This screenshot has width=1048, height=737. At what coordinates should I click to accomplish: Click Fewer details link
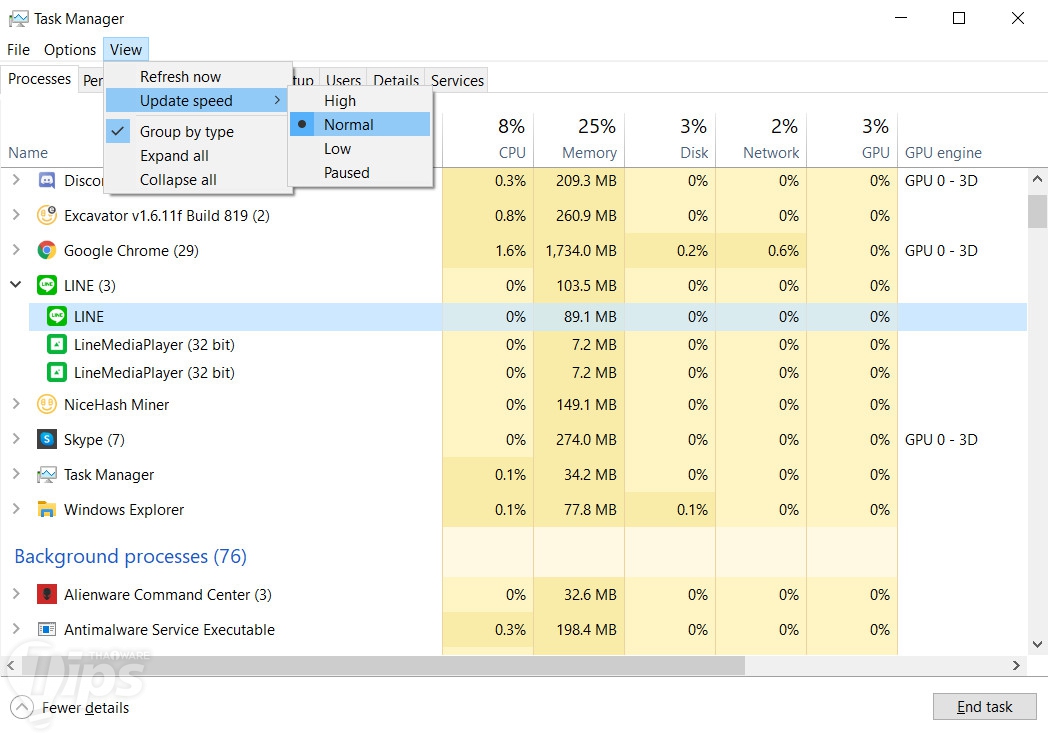point(85,708)
